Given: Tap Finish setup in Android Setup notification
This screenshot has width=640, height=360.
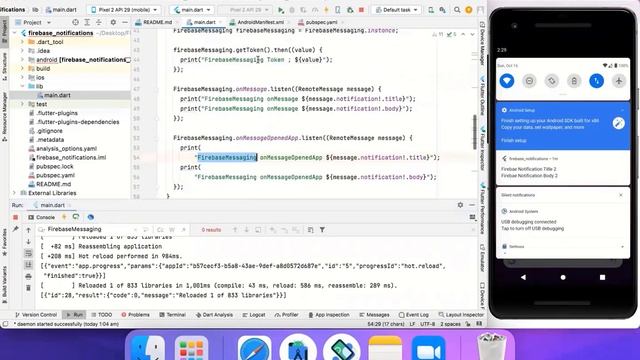Looking at the screenshot, I should pyautogui.click(x=513, y=140).
